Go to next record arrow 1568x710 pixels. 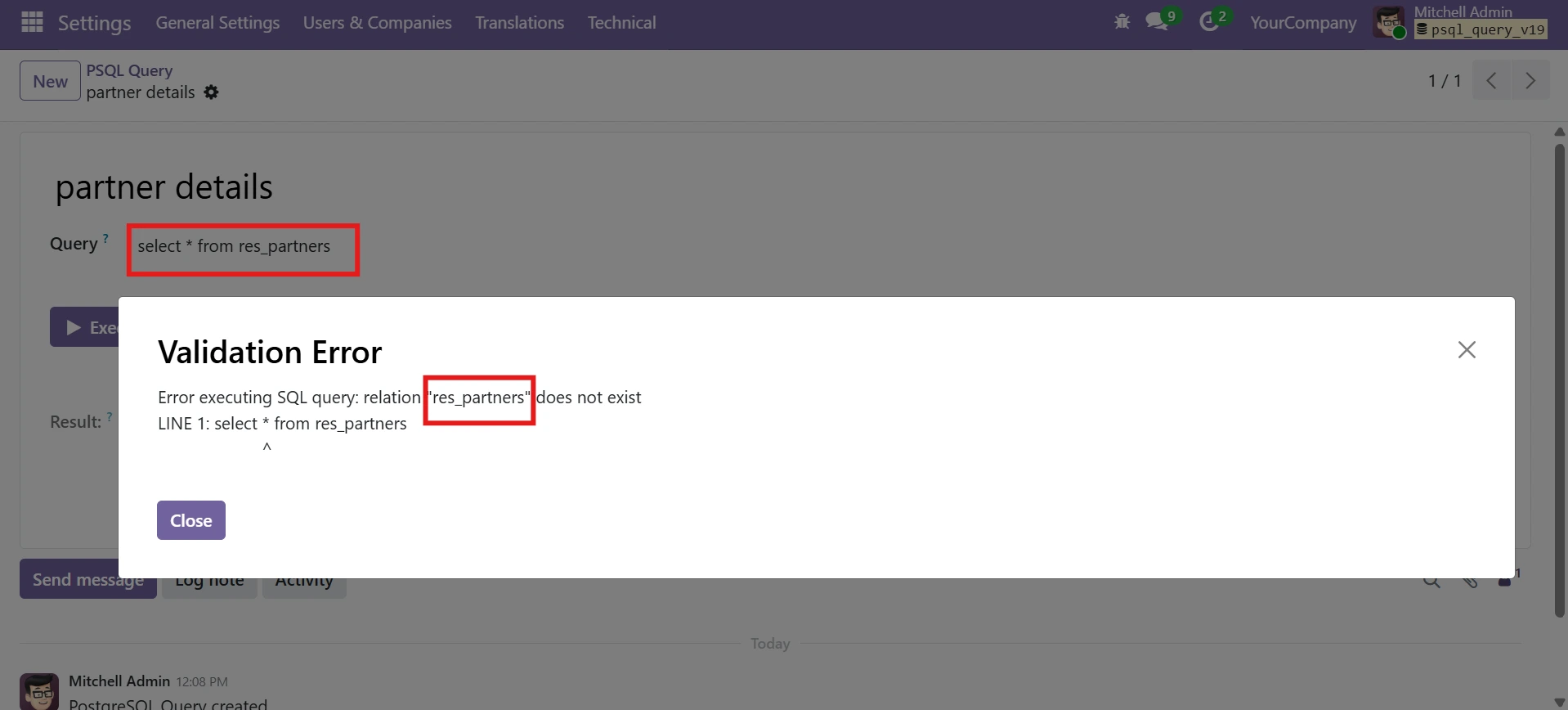pos(1530,80)
